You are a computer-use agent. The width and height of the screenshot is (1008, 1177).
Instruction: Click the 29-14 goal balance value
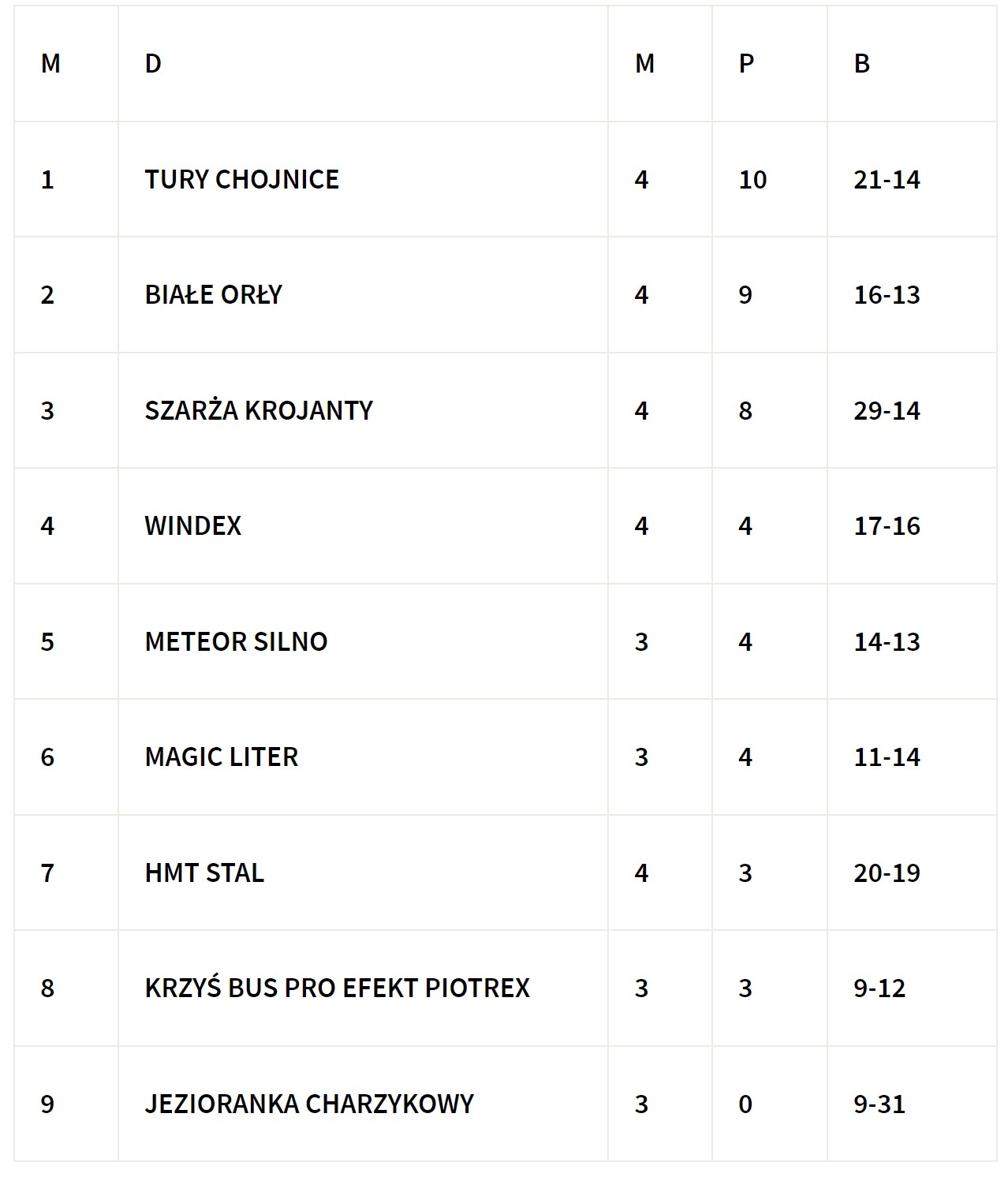[x=887, y=411]
